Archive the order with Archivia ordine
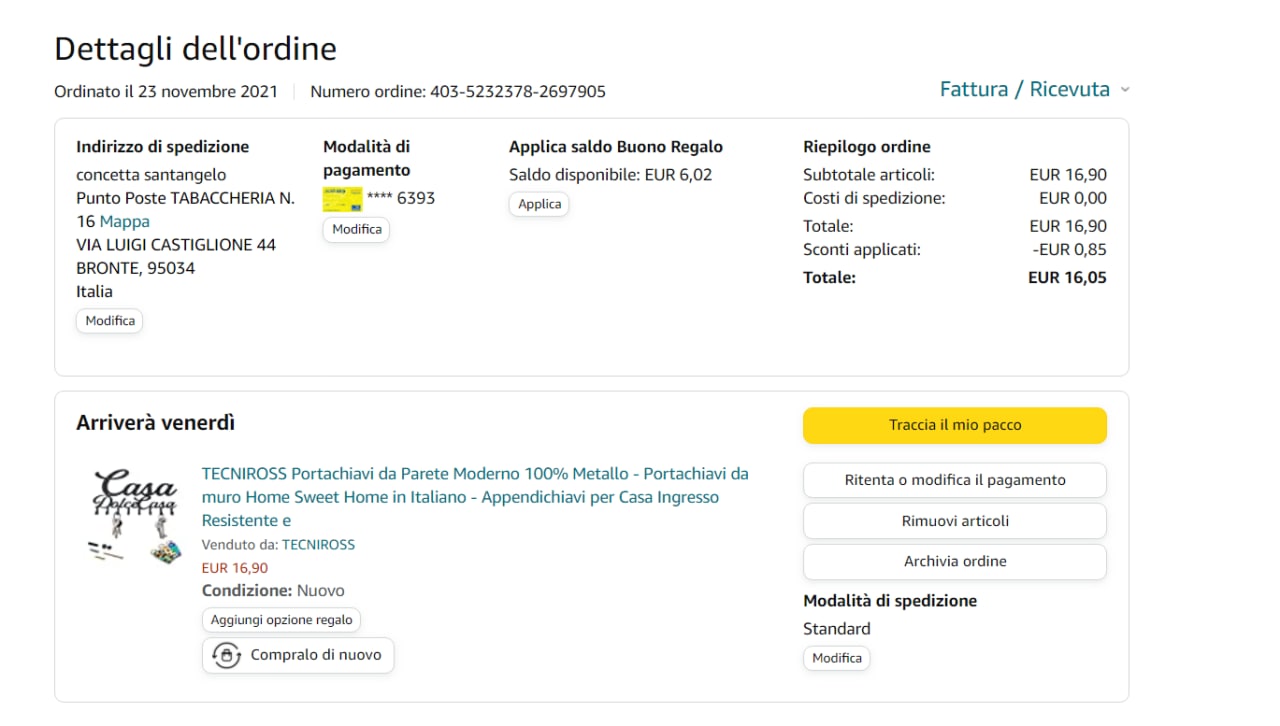This screenshot has height=726, width=1280. point(954,561)
